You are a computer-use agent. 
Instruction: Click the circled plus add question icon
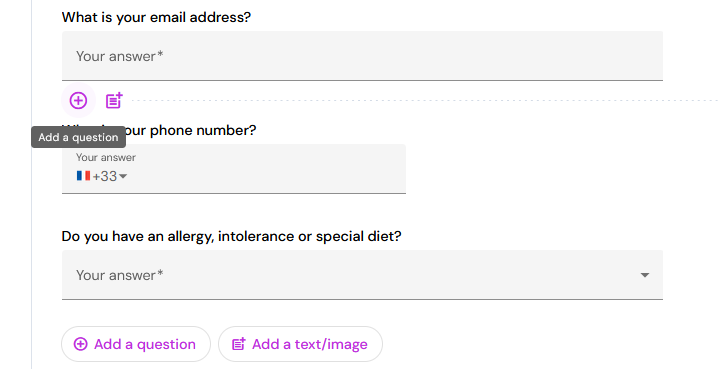coord(78,100)
